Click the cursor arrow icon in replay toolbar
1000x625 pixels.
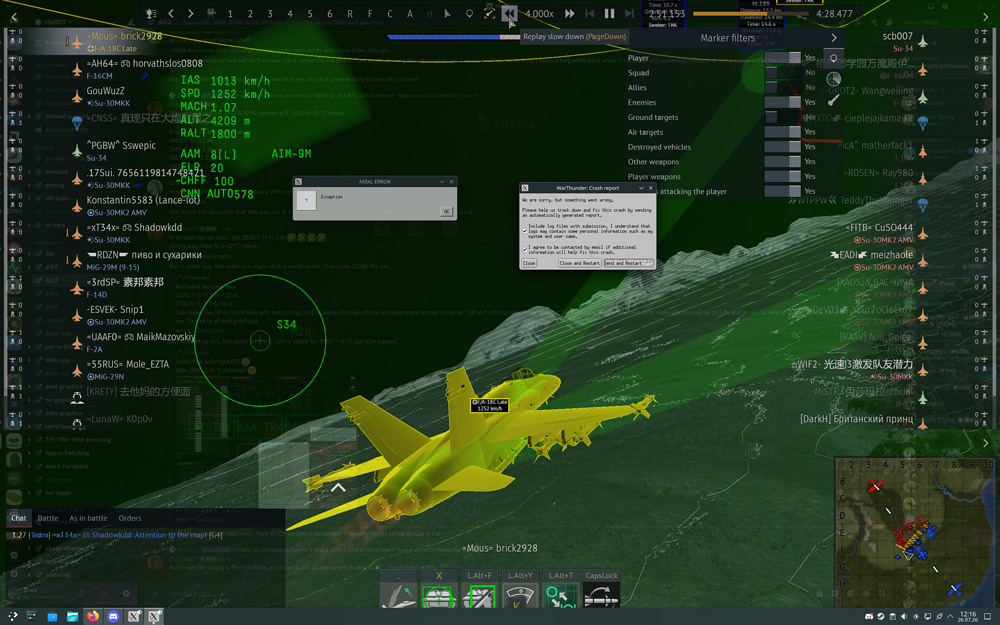pos(448,13)
